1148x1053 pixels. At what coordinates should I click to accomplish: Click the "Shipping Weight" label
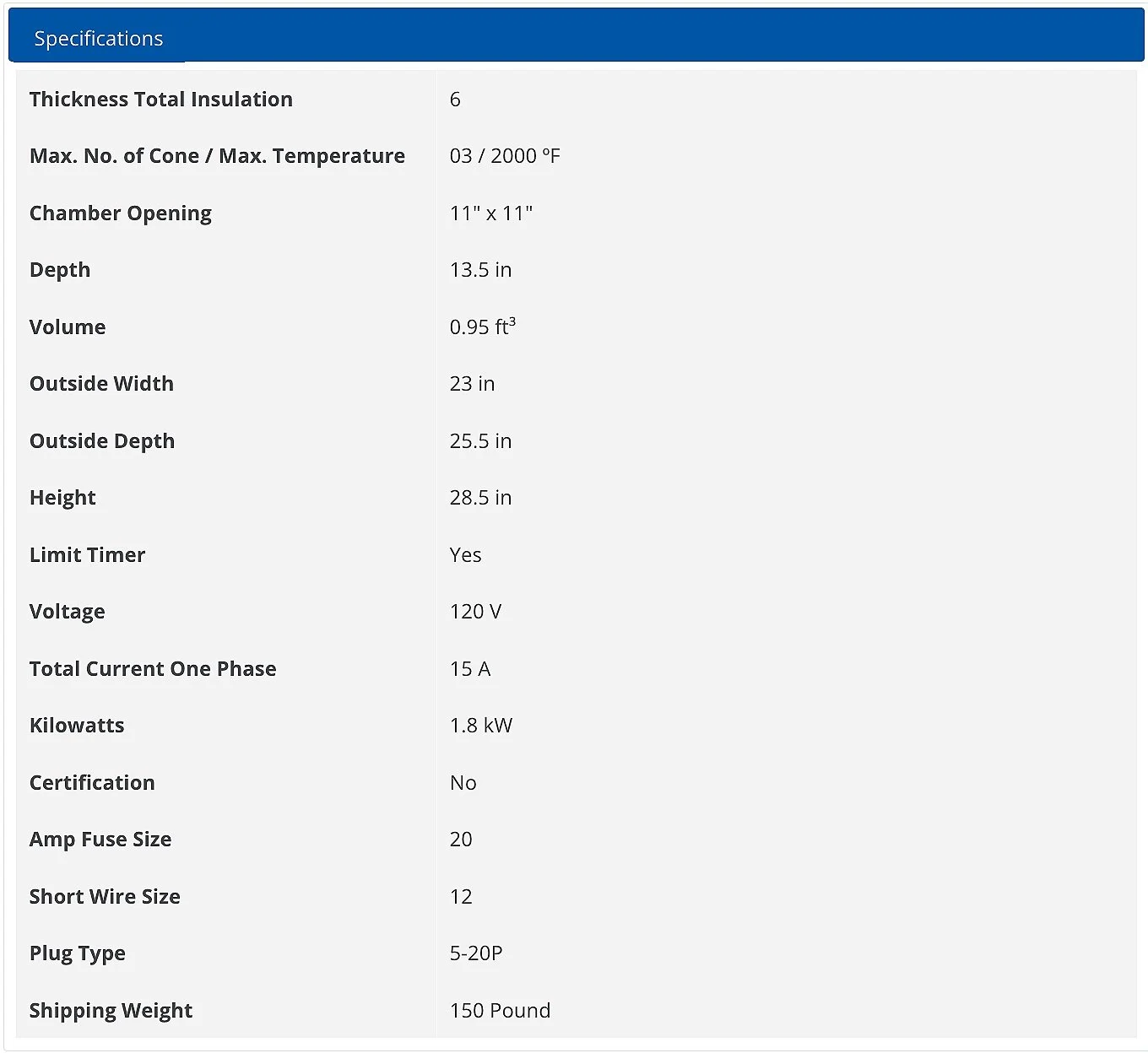point(111,1011)
